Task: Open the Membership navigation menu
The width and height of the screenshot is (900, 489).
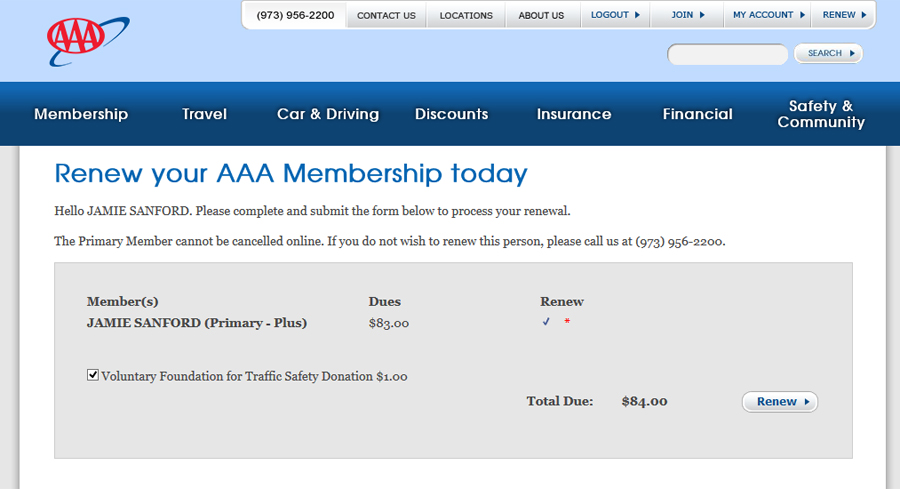Action: (x=81, y=114)
